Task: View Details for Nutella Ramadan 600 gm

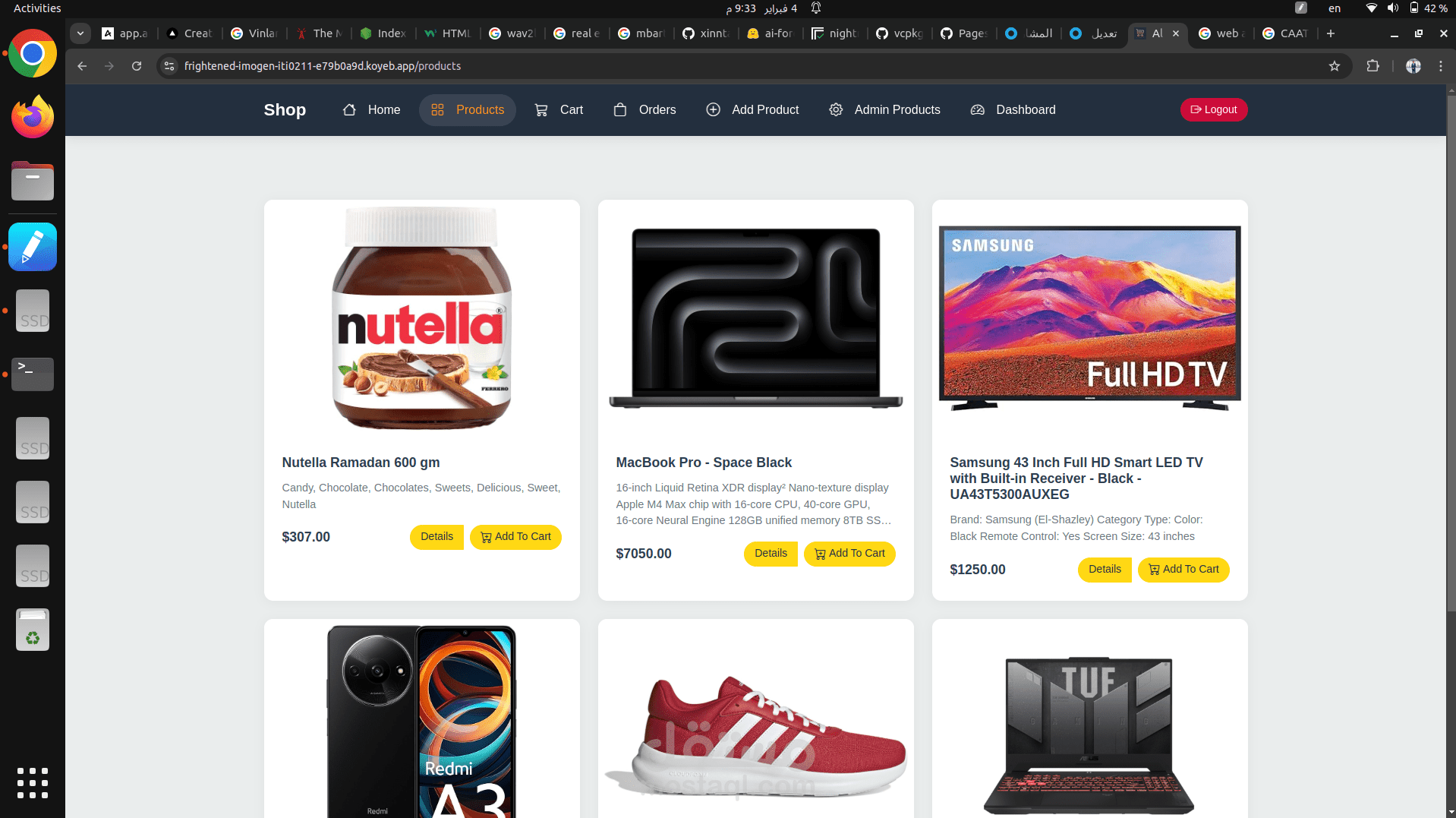Action: (436, 536)
